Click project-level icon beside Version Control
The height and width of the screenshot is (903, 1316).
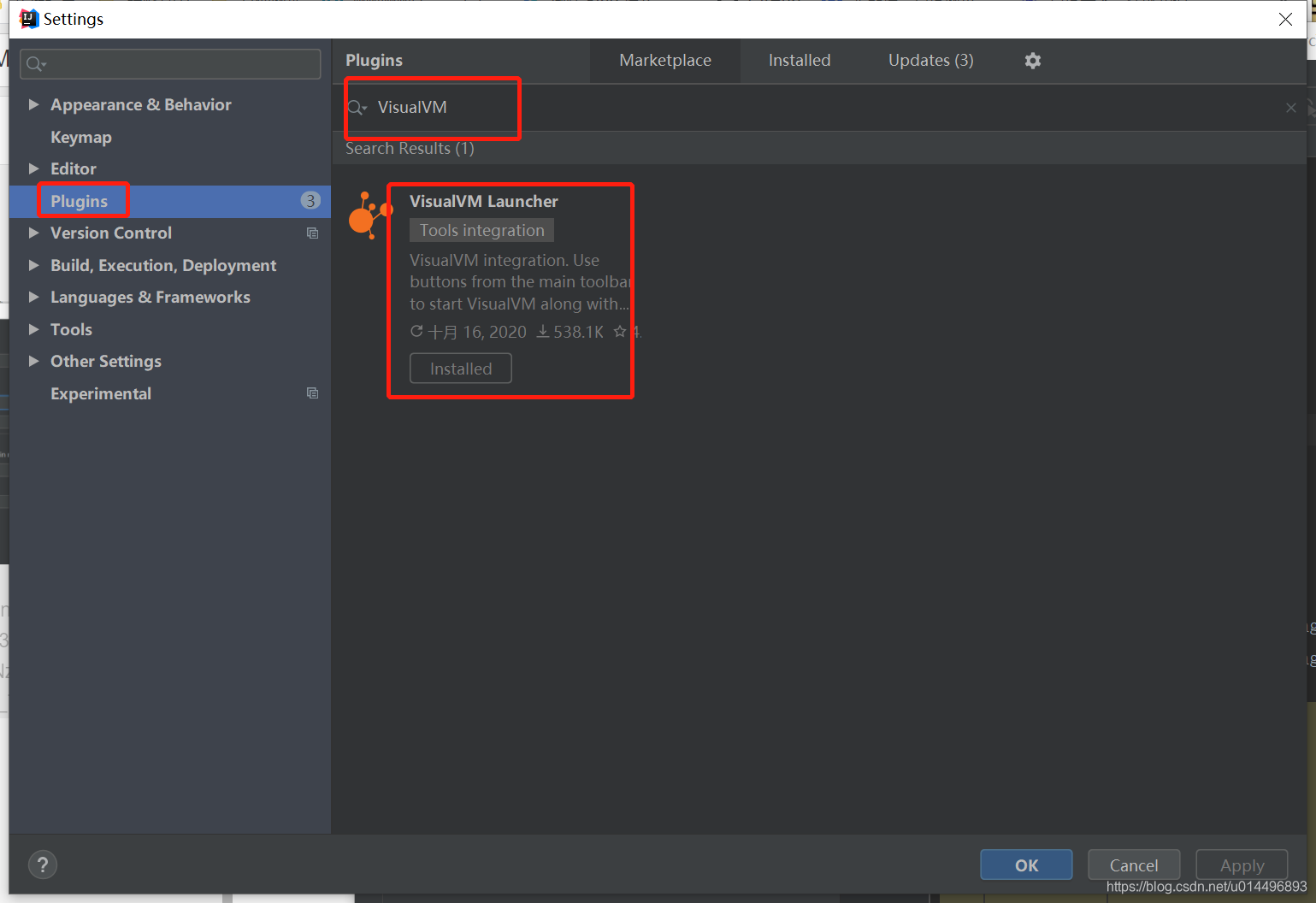click(x=312, y=233)
